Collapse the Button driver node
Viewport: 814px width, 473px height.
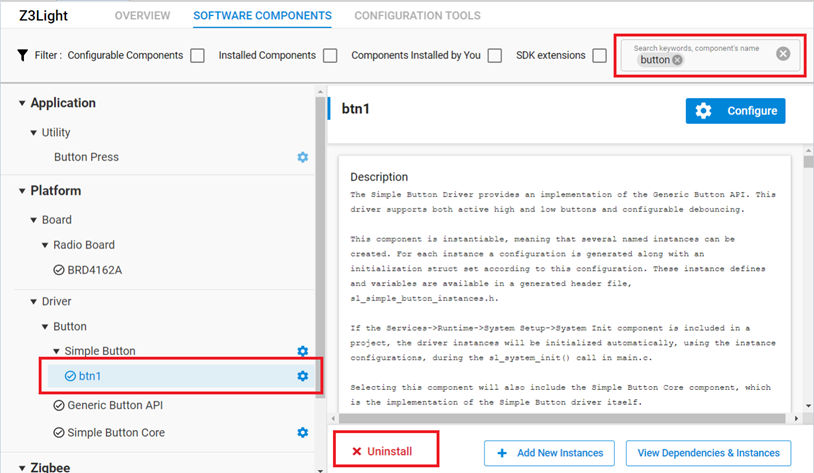pos(45,327)
